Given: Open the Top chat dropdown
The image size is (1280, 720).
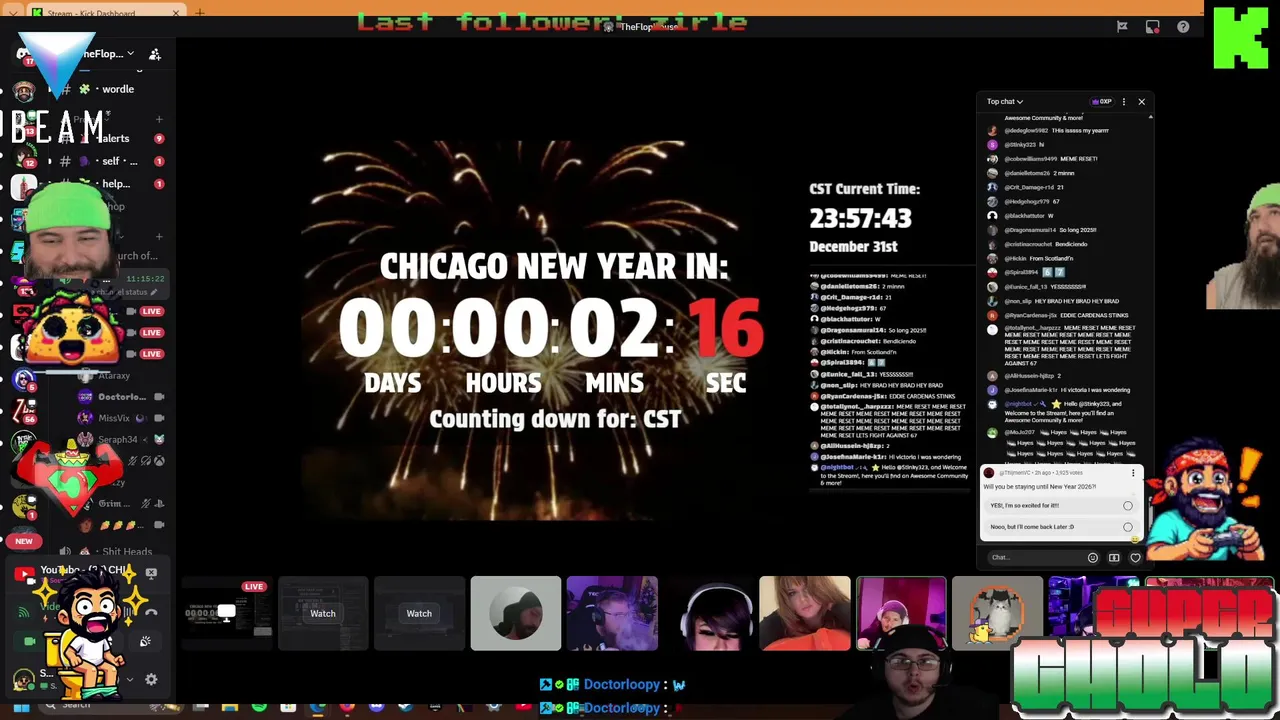Looking at the screenshot, I should pos(1004,101).
